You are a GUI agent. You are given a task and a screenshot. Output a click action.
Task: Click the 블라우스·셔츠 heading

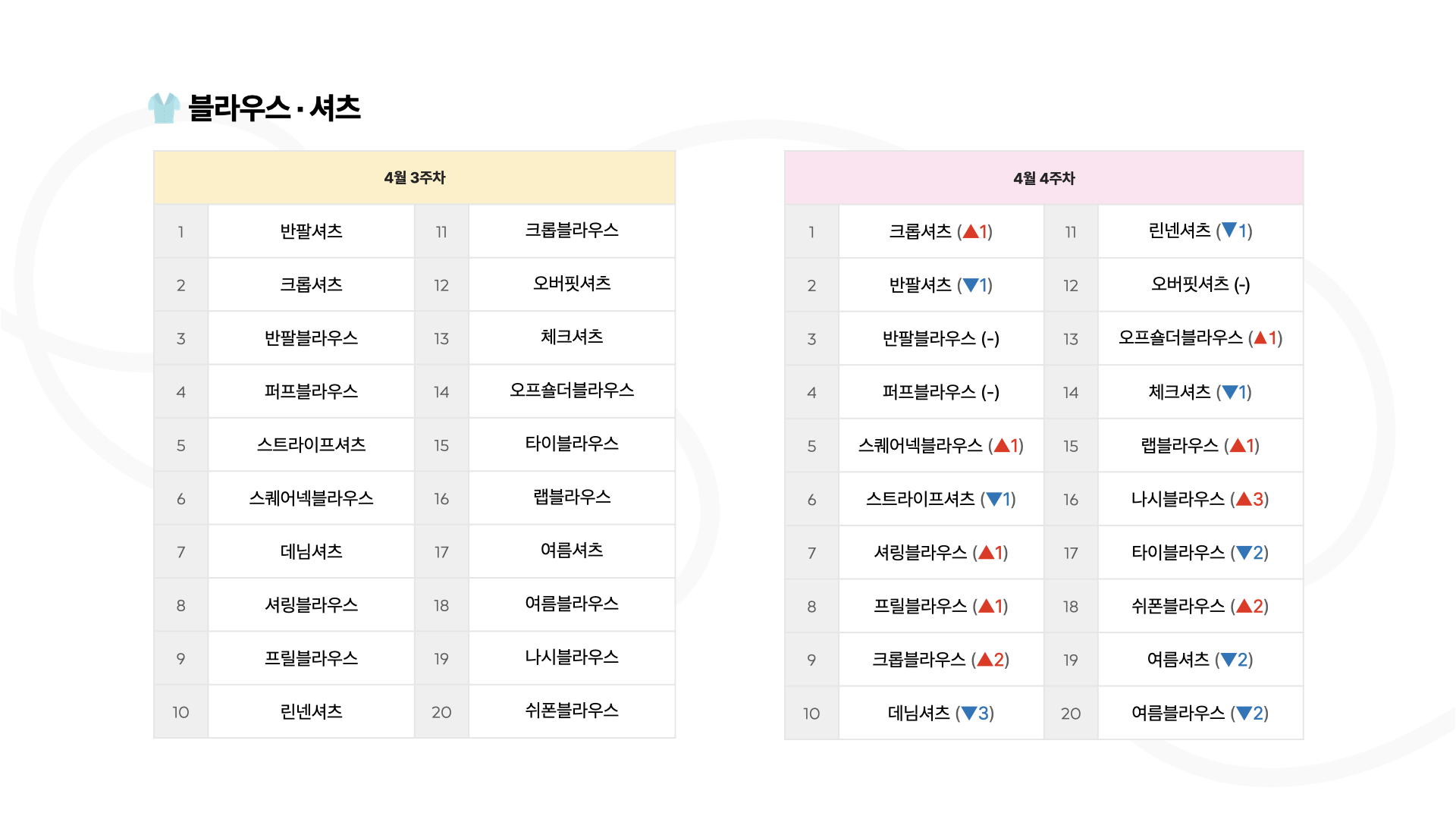[275, 108]
